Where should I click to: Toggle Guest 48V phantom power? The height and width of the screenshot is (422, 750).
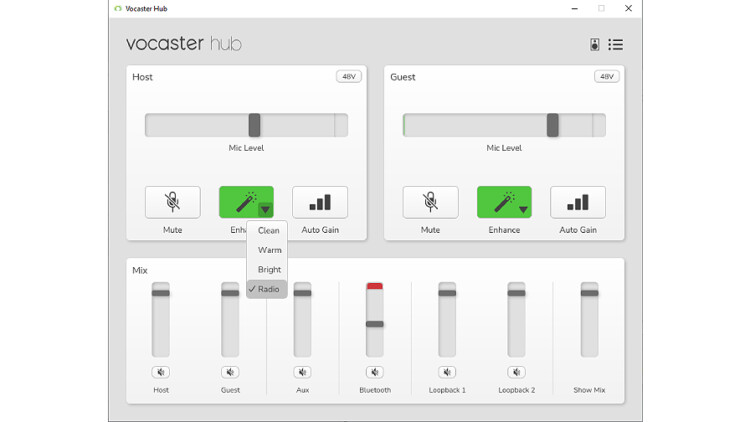607,77
